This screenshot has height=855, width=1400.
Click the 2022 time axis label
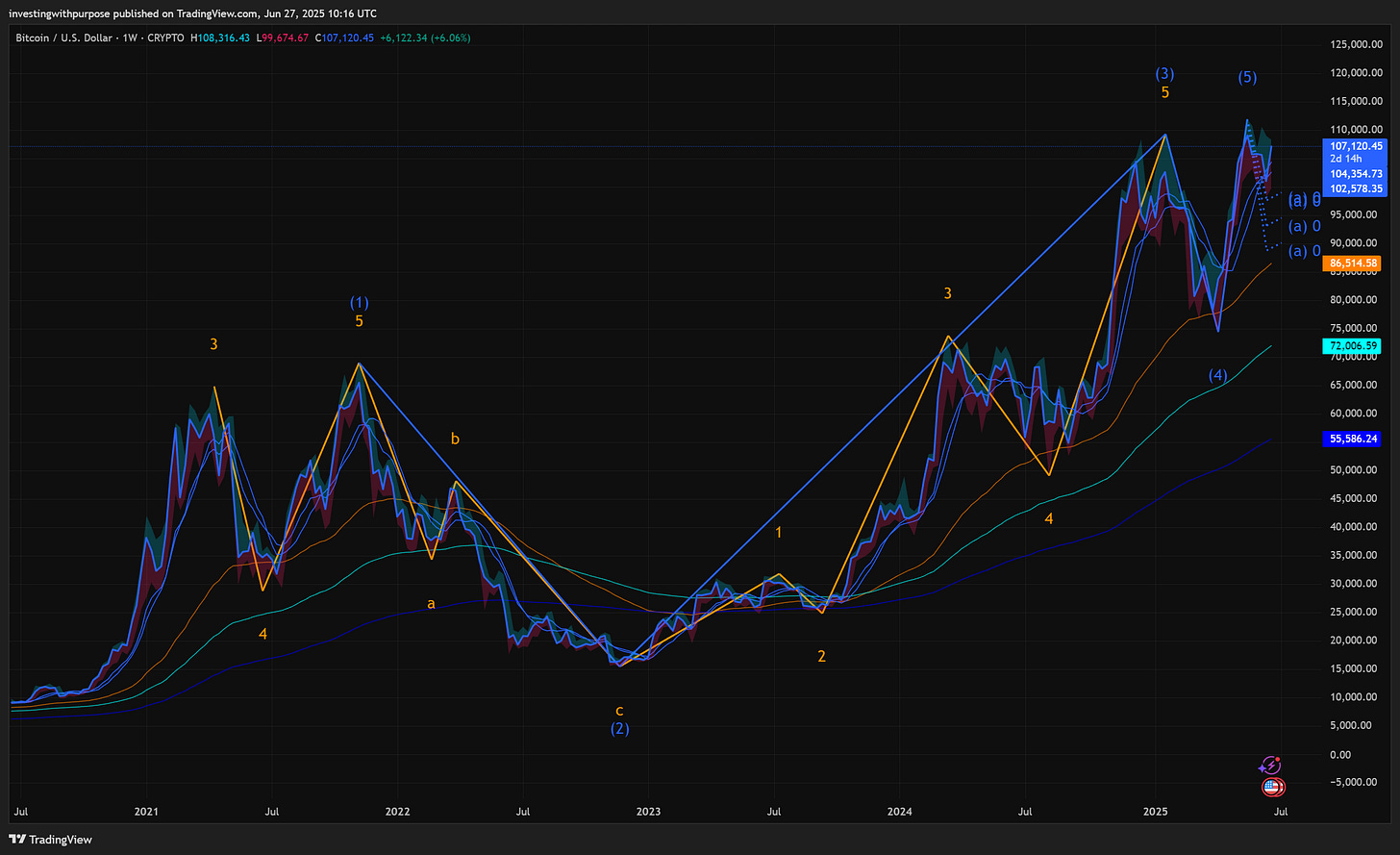click(397, 812)
